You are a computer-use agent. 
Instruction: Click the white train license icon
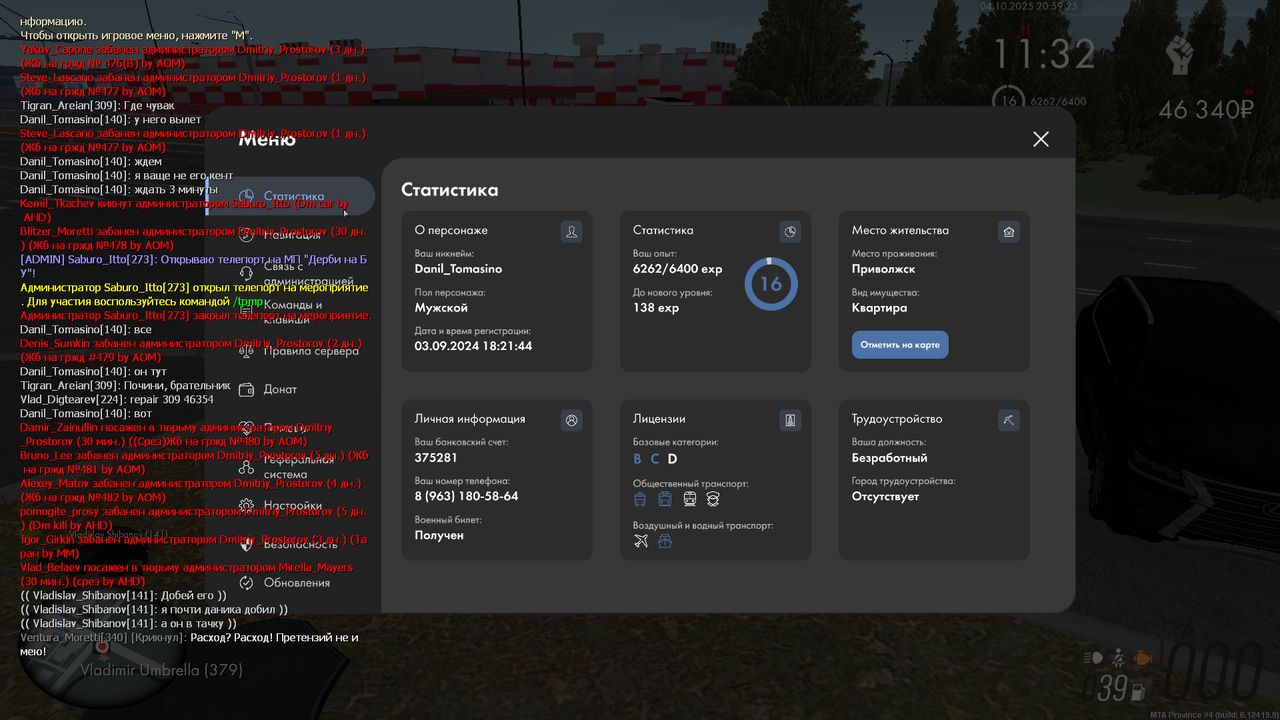pos(690,499)
